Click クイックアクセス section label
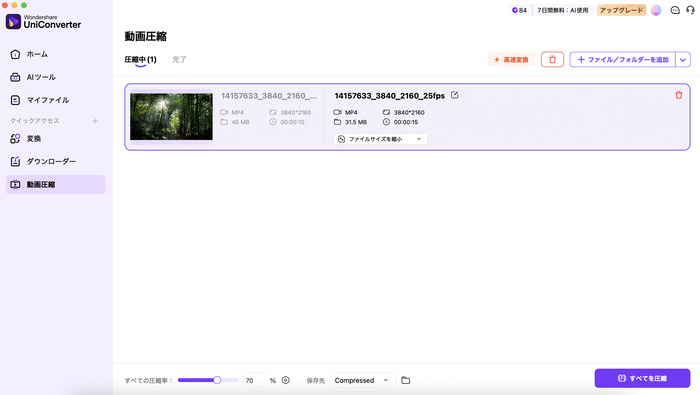 click(x=35, y=121)
